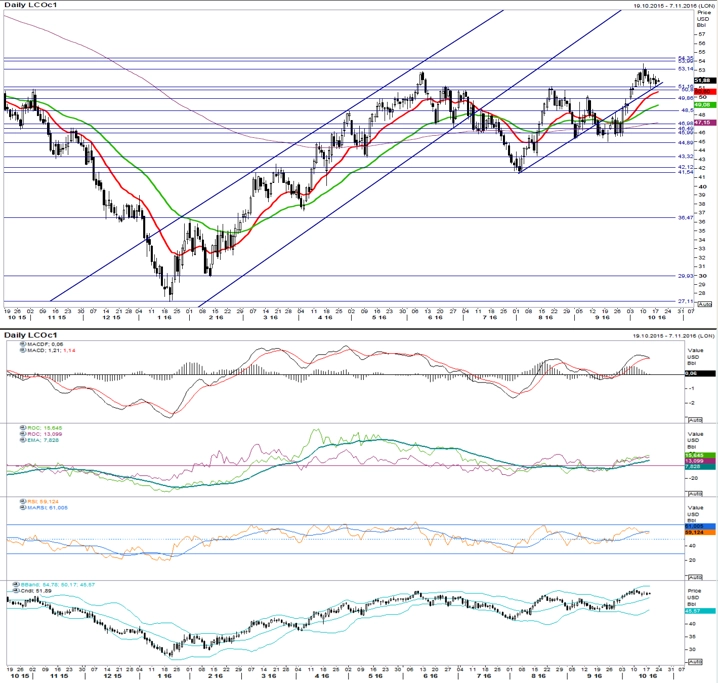
Task: Click the lower Daily LCOc1 indicator chart title
Action: tap(30, 335)
